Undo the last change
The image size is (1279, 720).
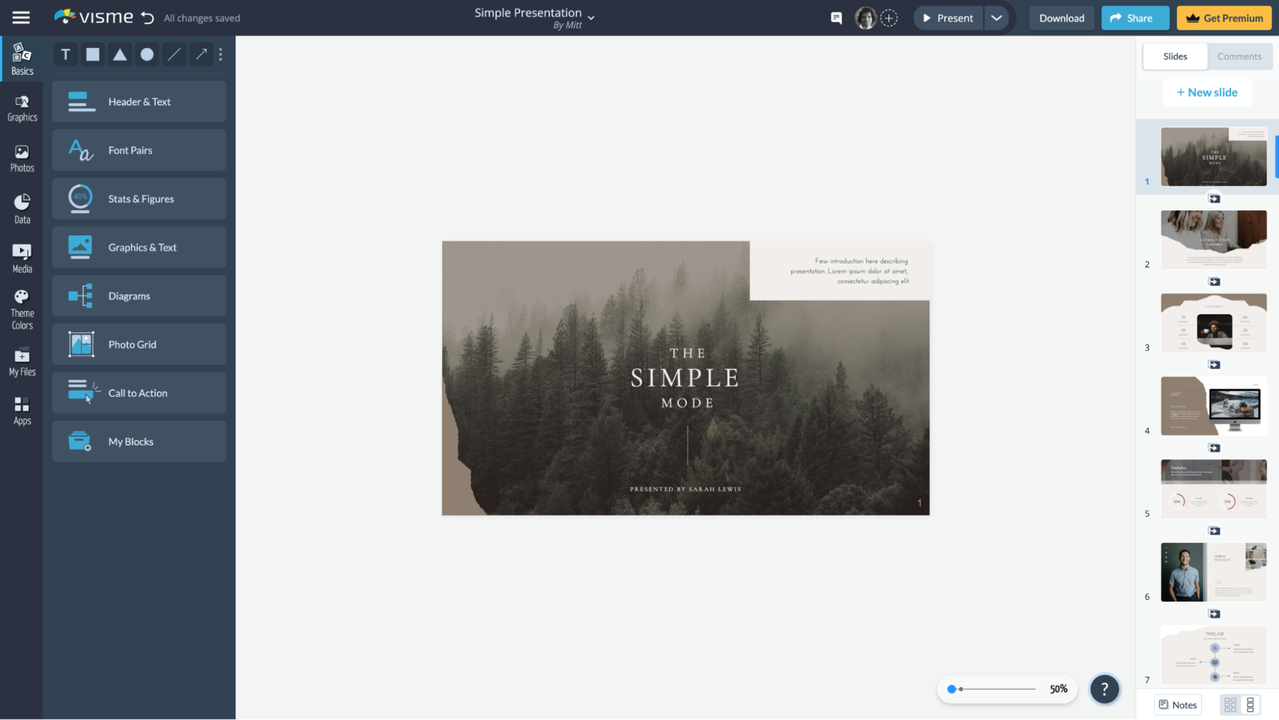[x=147, y=18]
